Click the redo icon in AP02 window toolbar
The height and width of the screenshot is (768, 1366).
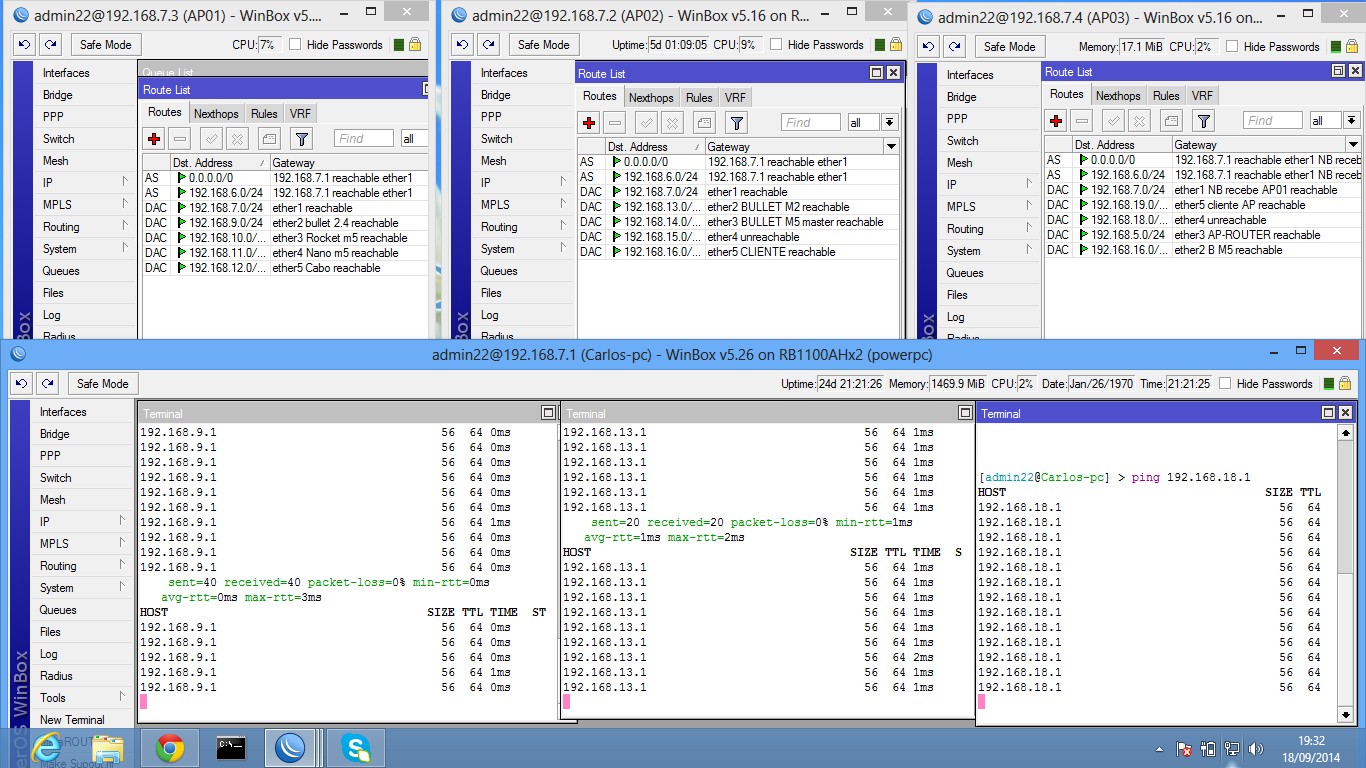[489, 45]
